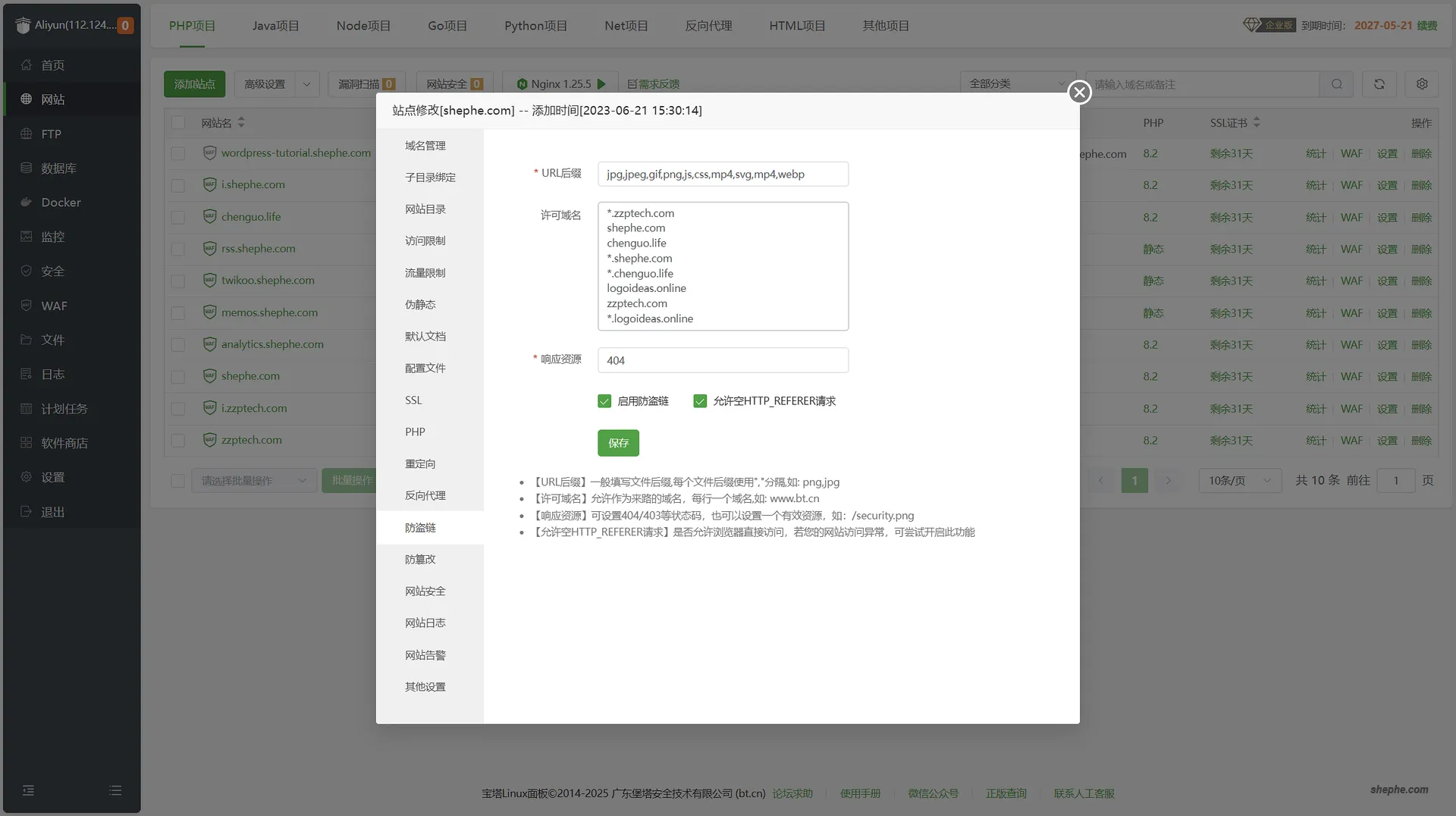Disable the 启用防盗链 checkbox
Viewport: 1456px width, 816px height.
tap(604, 401)
